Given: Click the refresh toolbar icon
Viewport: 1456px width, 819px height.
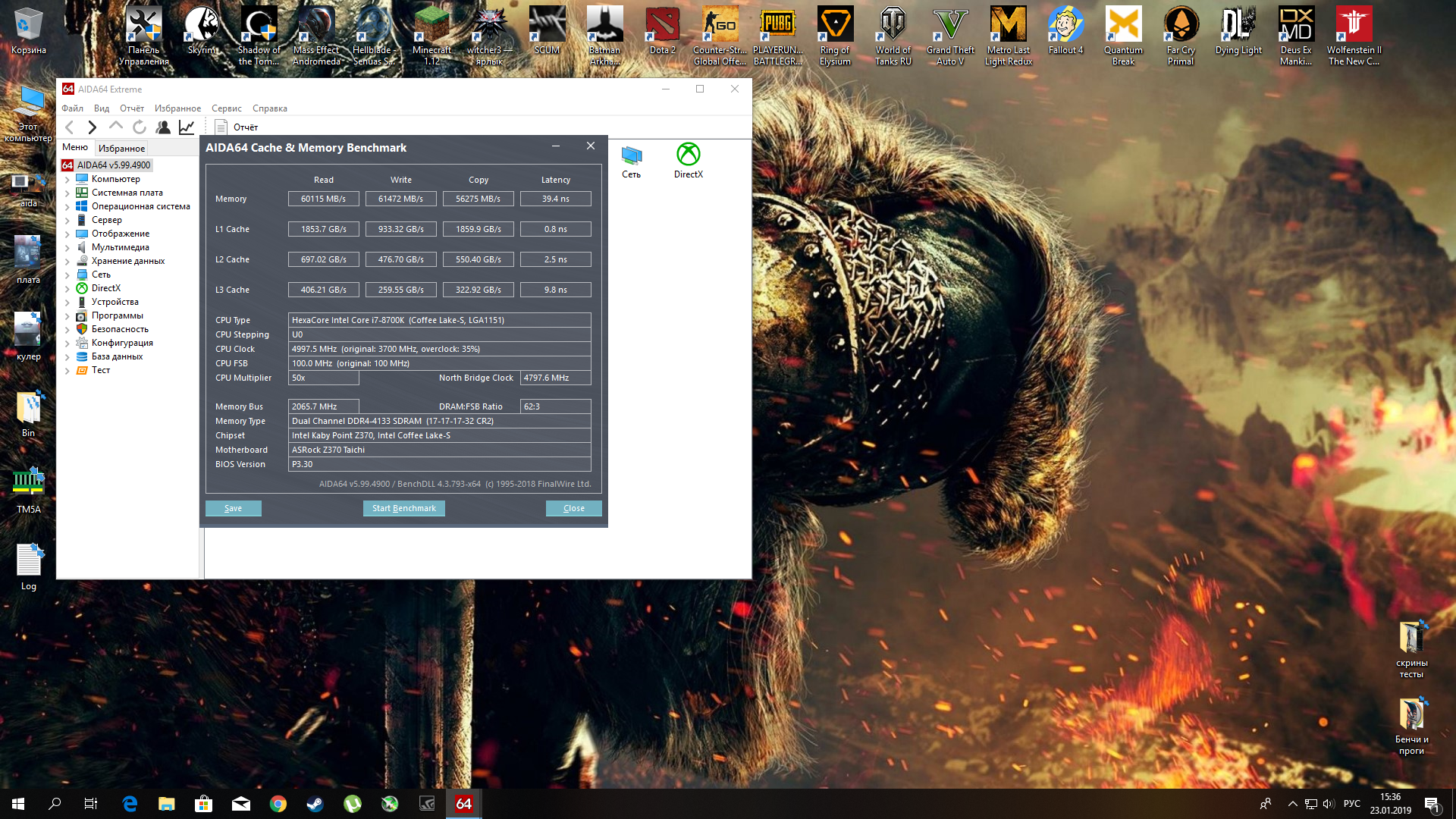Looking at the screenshot, I should click(140, 127).
